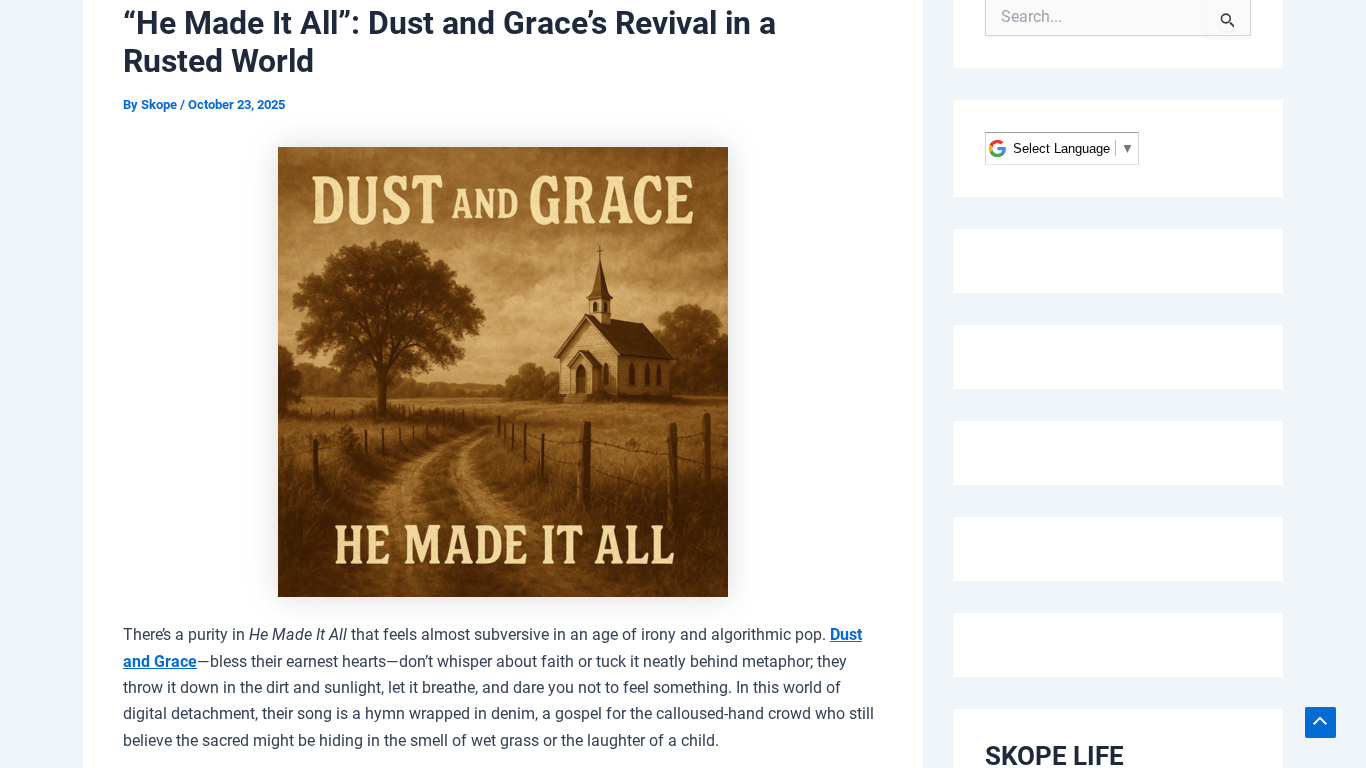This screenshot has height=768, width=1366.
Task: Click the dropdown triangle beside Select Language
Action: coord(1127,149)
